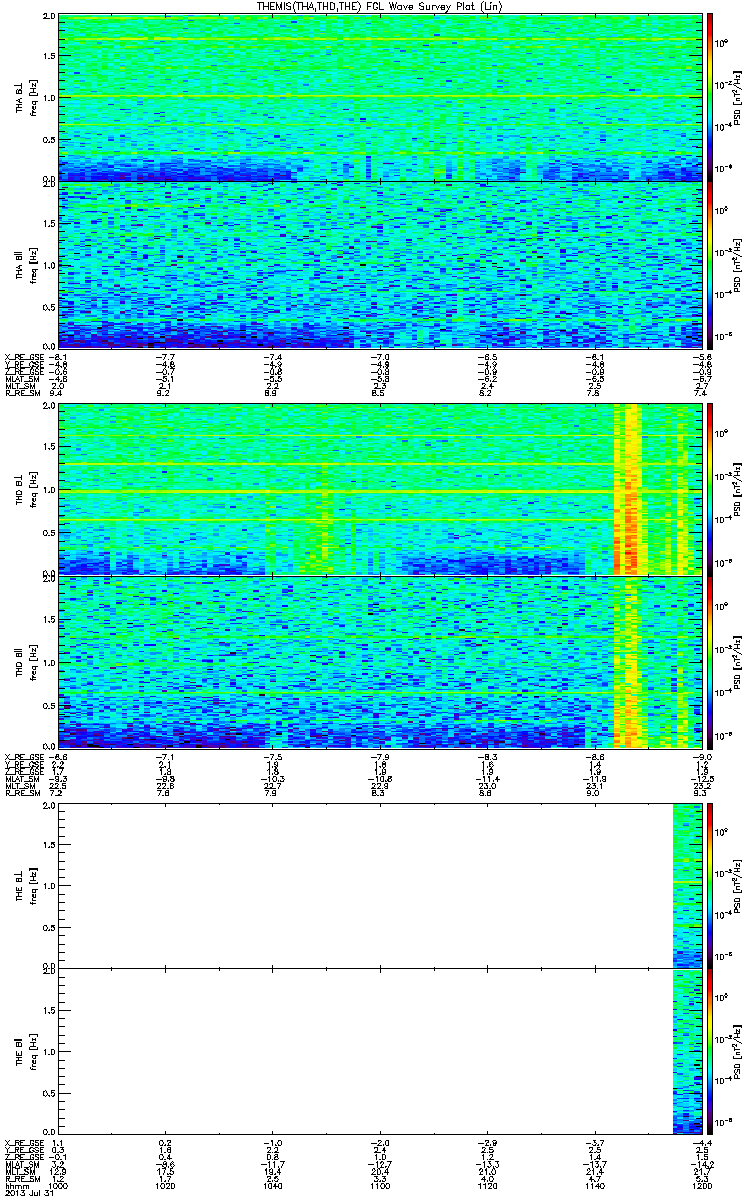Click the THE B-parallel PSD color bar
Screen dimensions: 750x1200
click(711, 1050)
